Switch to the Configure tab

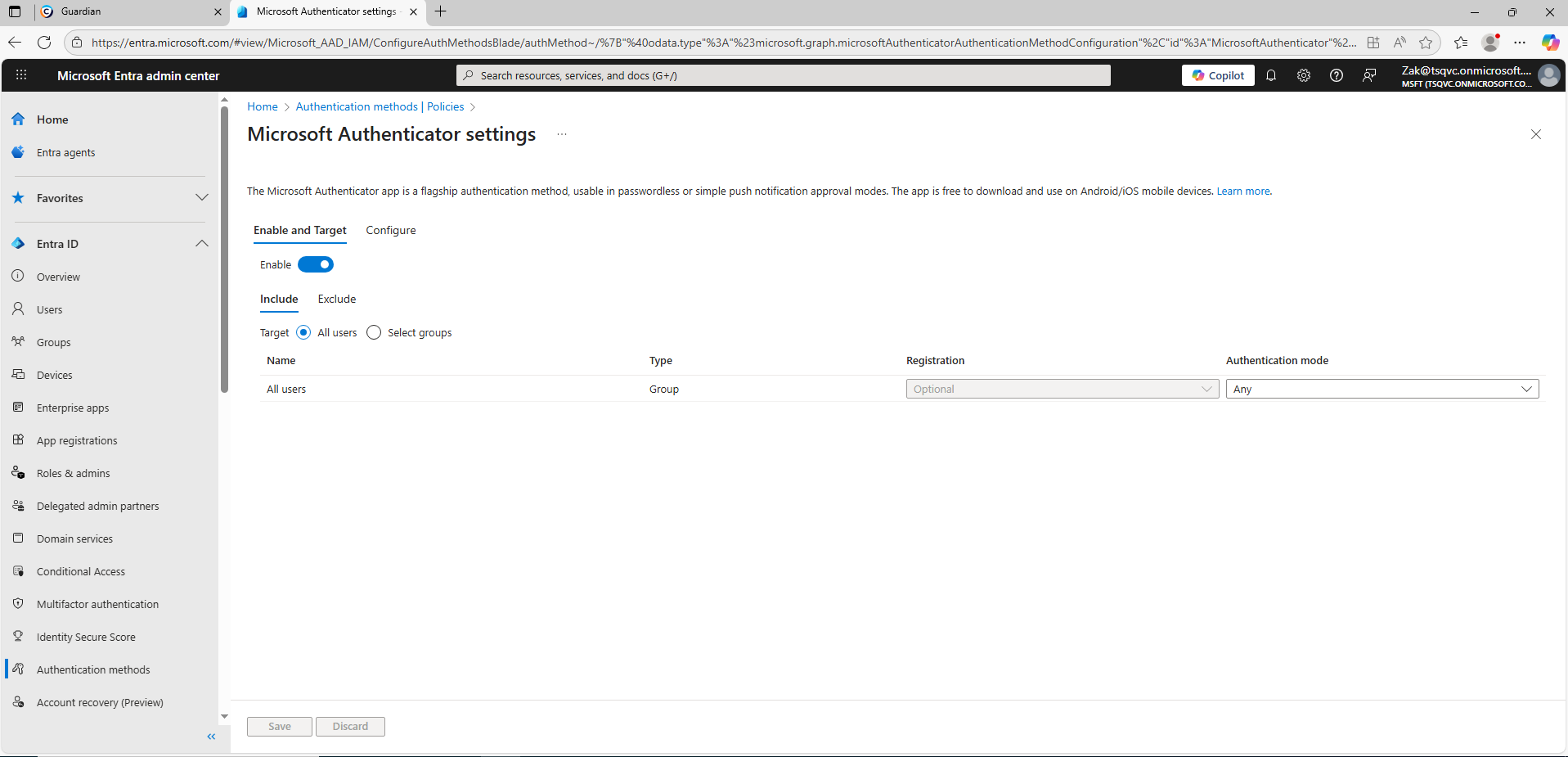[390, 230]
